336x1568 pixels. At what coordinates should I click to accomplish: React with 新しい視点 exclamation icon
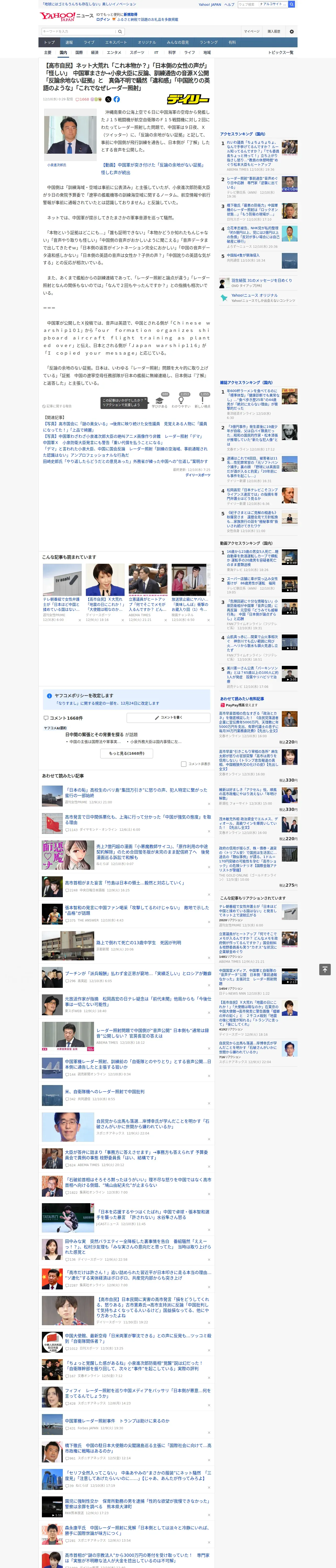[203, 401]
